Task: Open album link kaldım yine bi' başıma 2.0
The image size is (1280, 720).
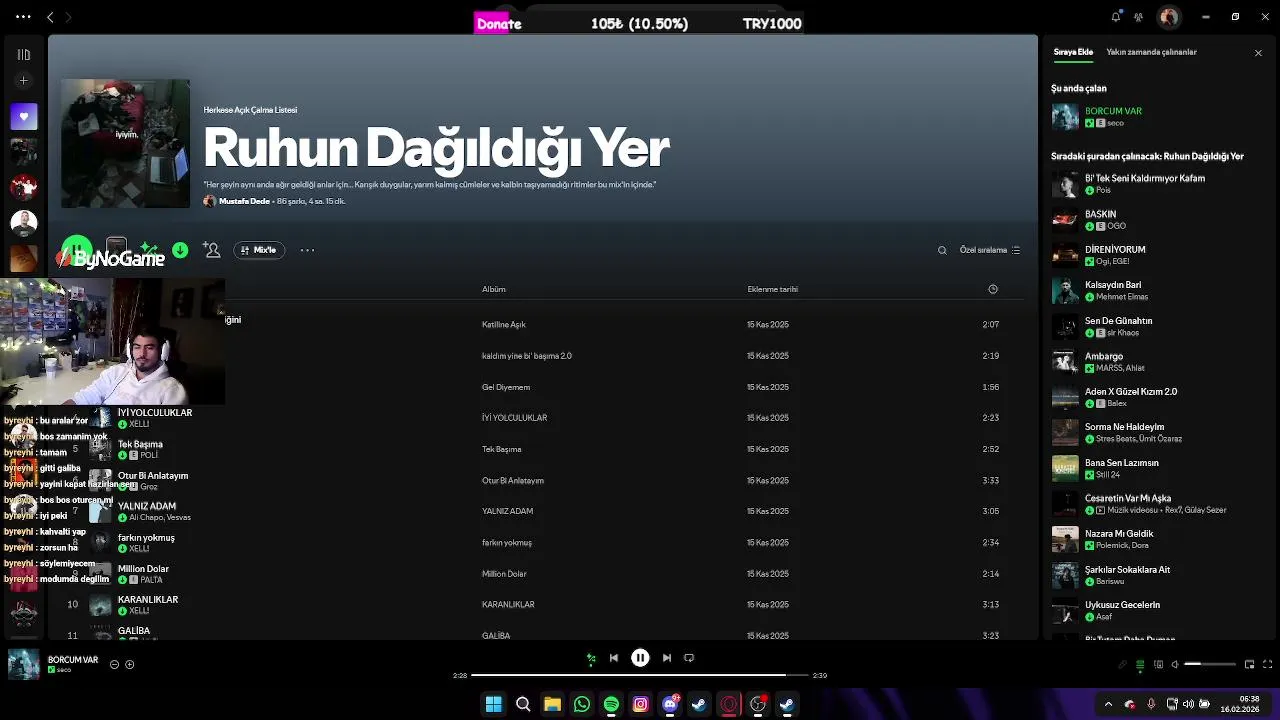Action: 527,356
